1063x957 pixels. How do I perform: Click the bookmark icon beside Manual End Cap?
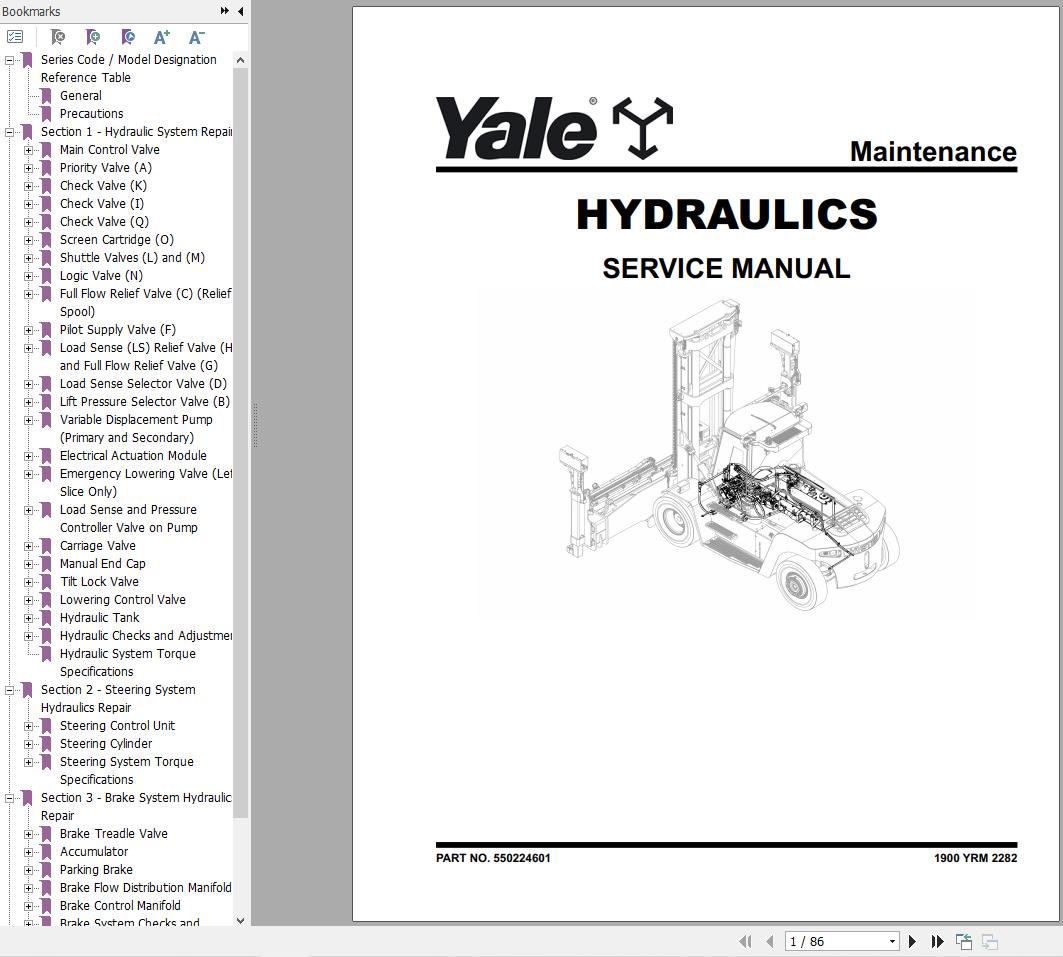click(x=46, y=564)
